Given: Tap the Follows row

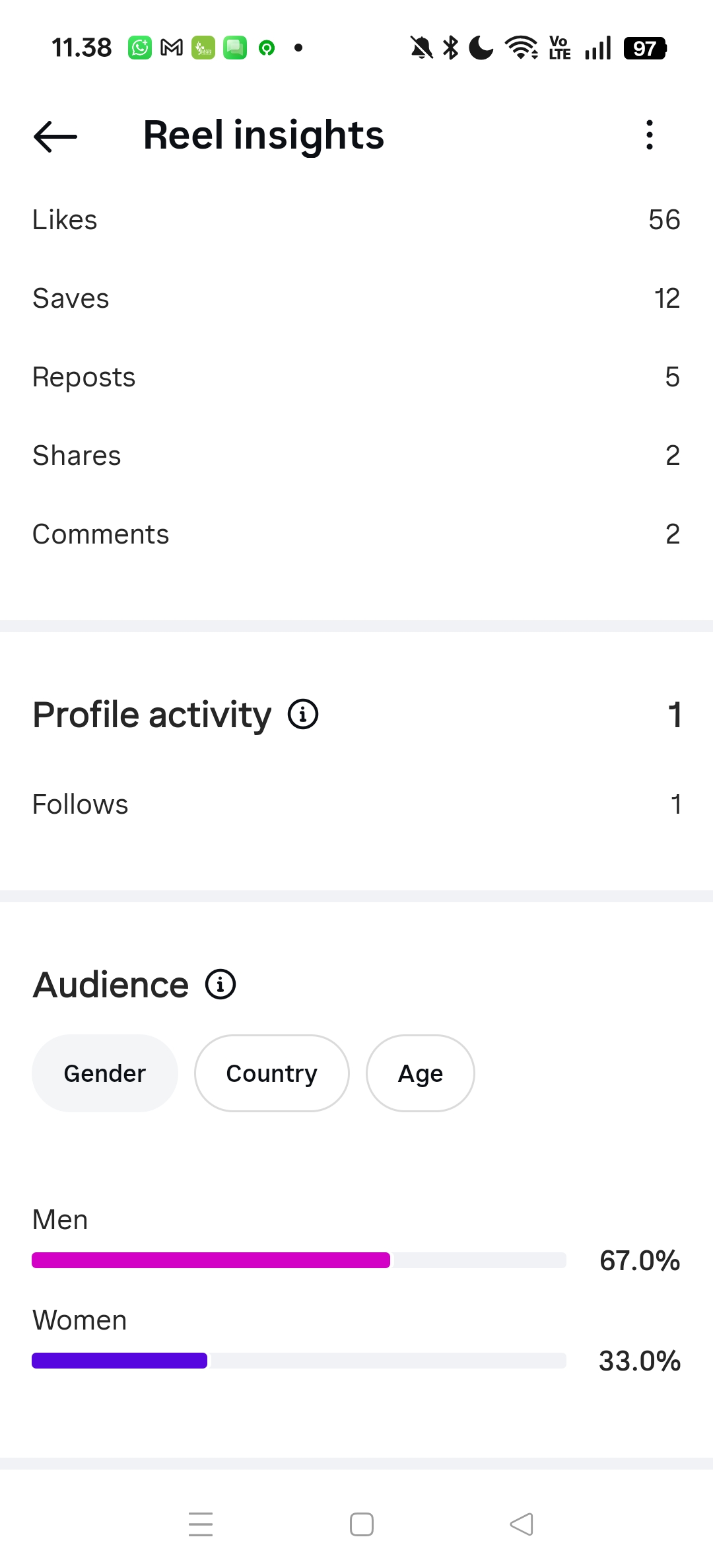Looking at the screenshot, I should 356,804.
